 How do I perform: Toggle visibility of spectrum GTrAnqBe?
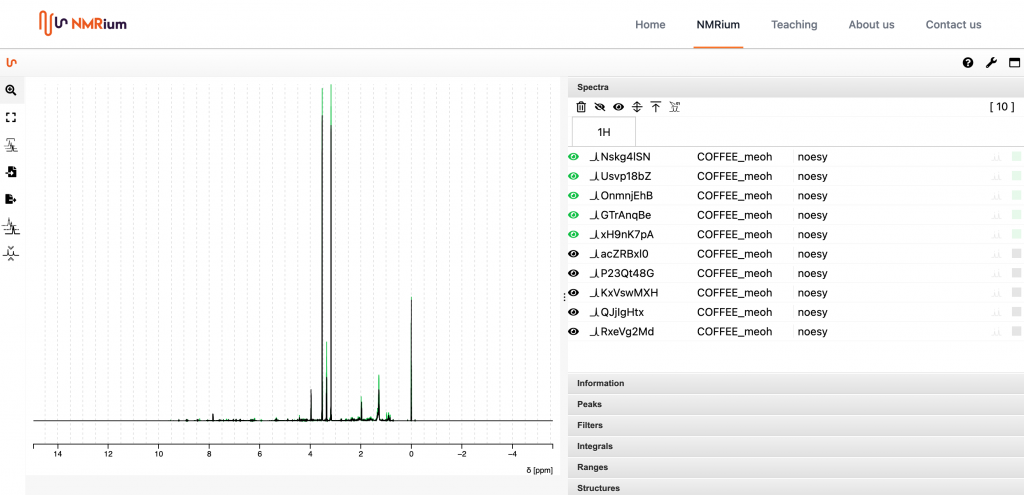573,215
